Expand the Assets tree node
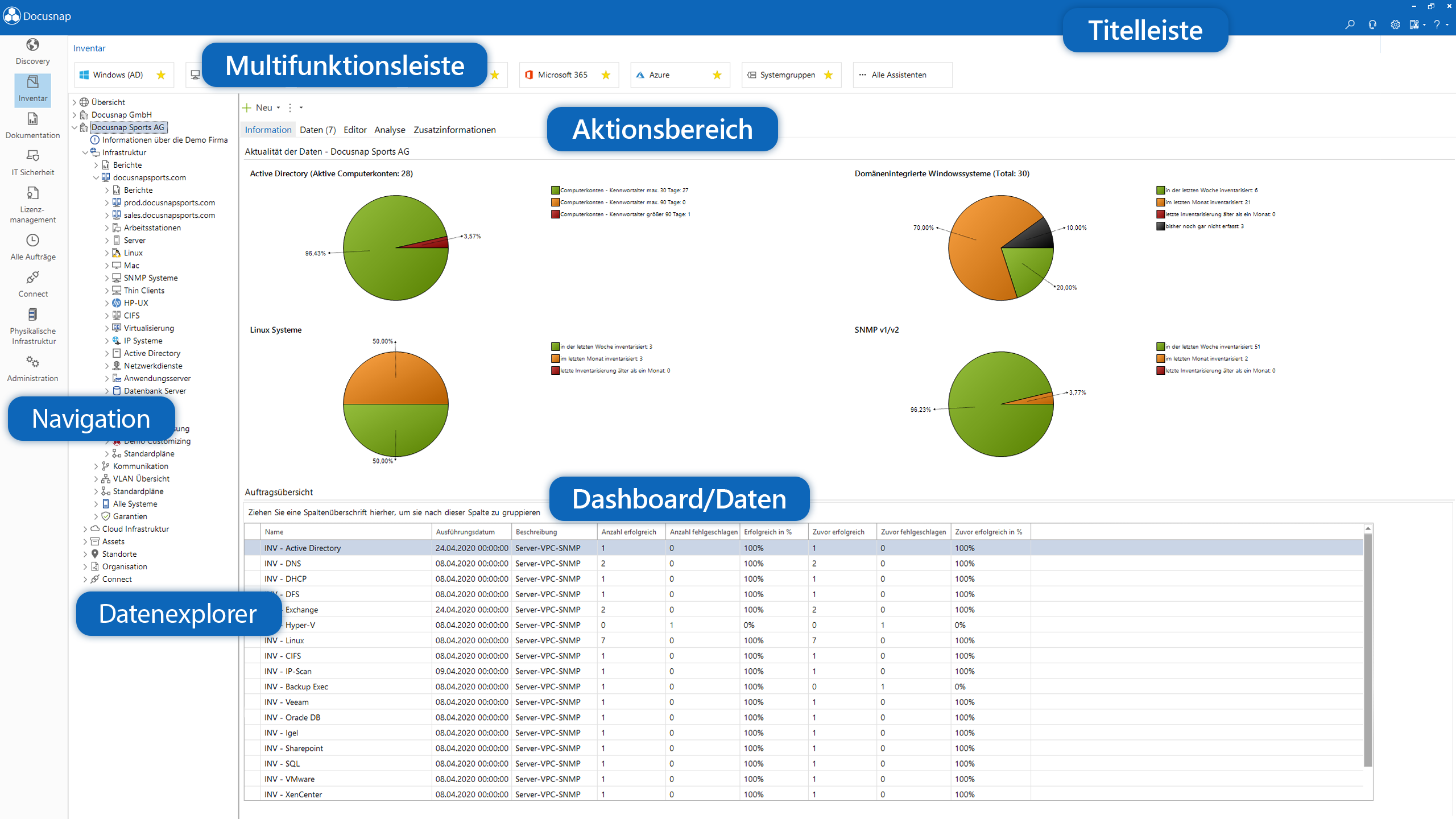1456x819 pixels. [x=85, y=541]
